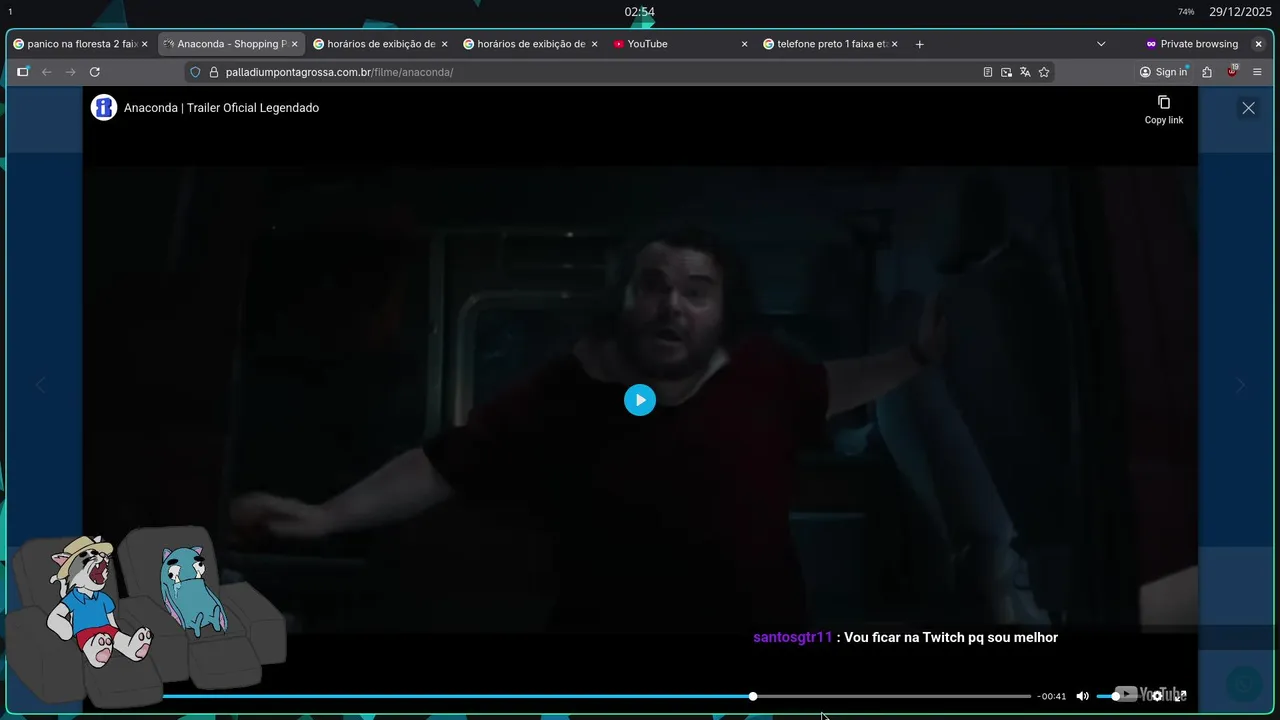Screen dimensions: 1280x720
Task: Sign in to browser account
Action: click(x=1163, y=72)
